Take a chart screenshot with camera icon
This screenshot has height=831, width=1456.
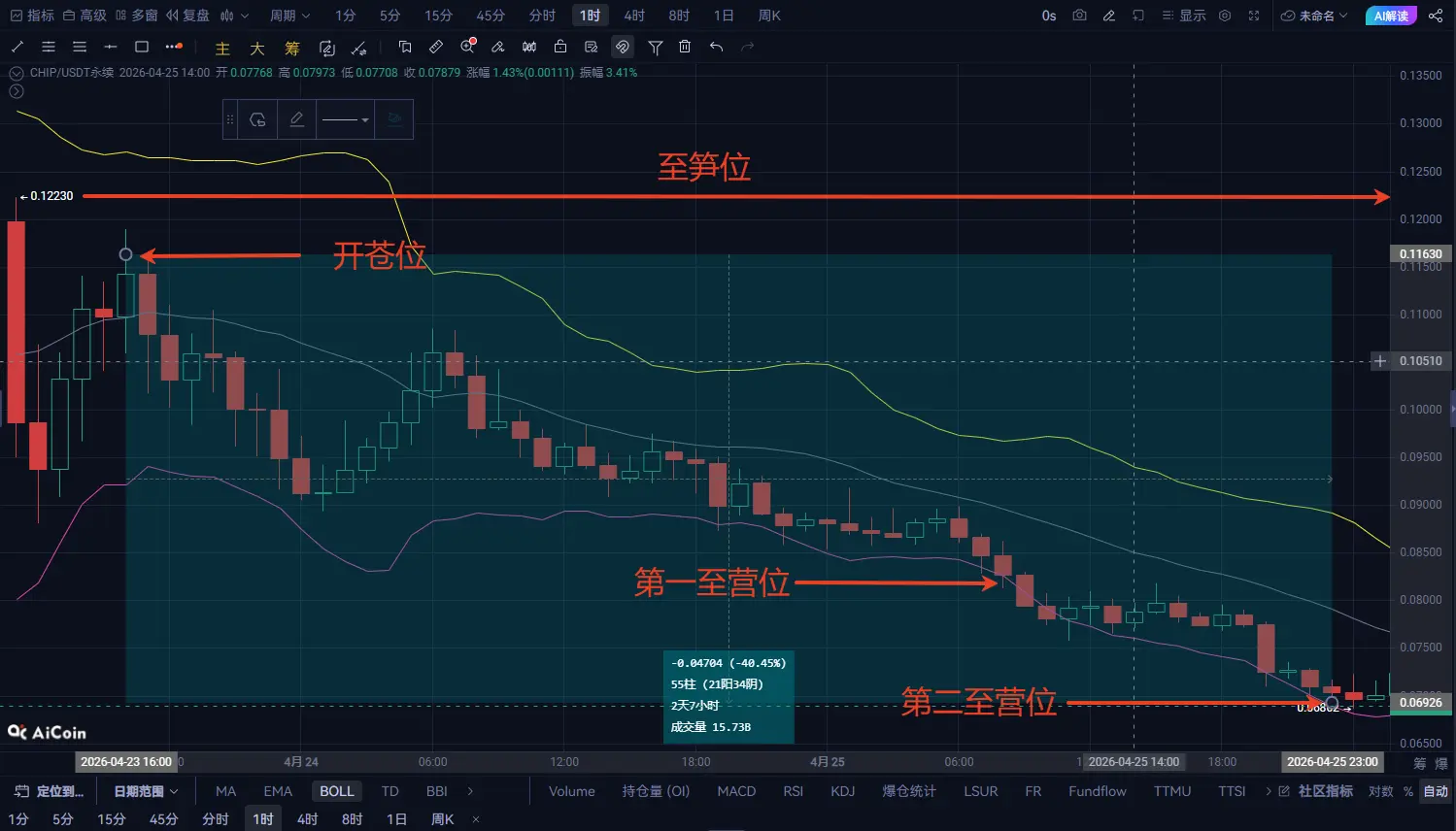pyautogui.click(x=1079, y=16)
